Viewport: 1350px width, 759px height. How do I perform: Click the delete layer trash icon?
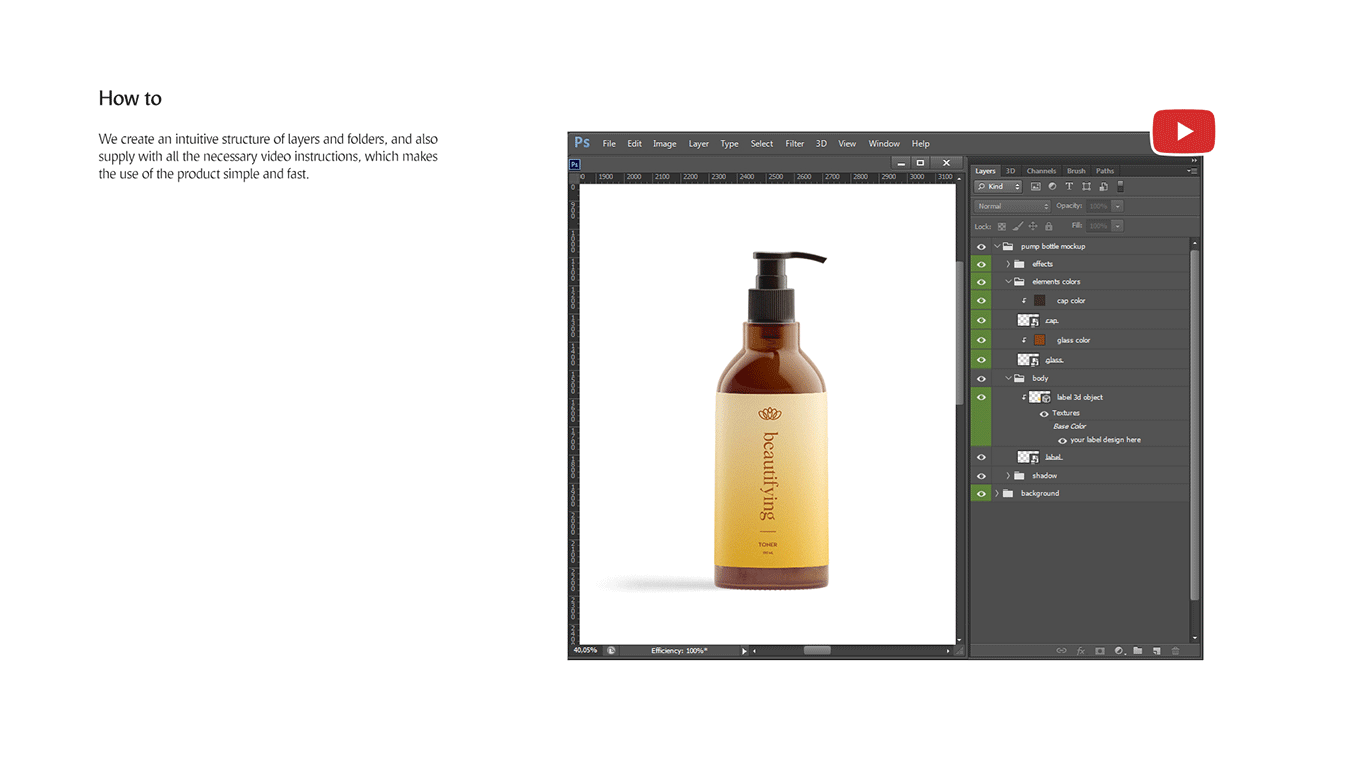[1175, 651]
